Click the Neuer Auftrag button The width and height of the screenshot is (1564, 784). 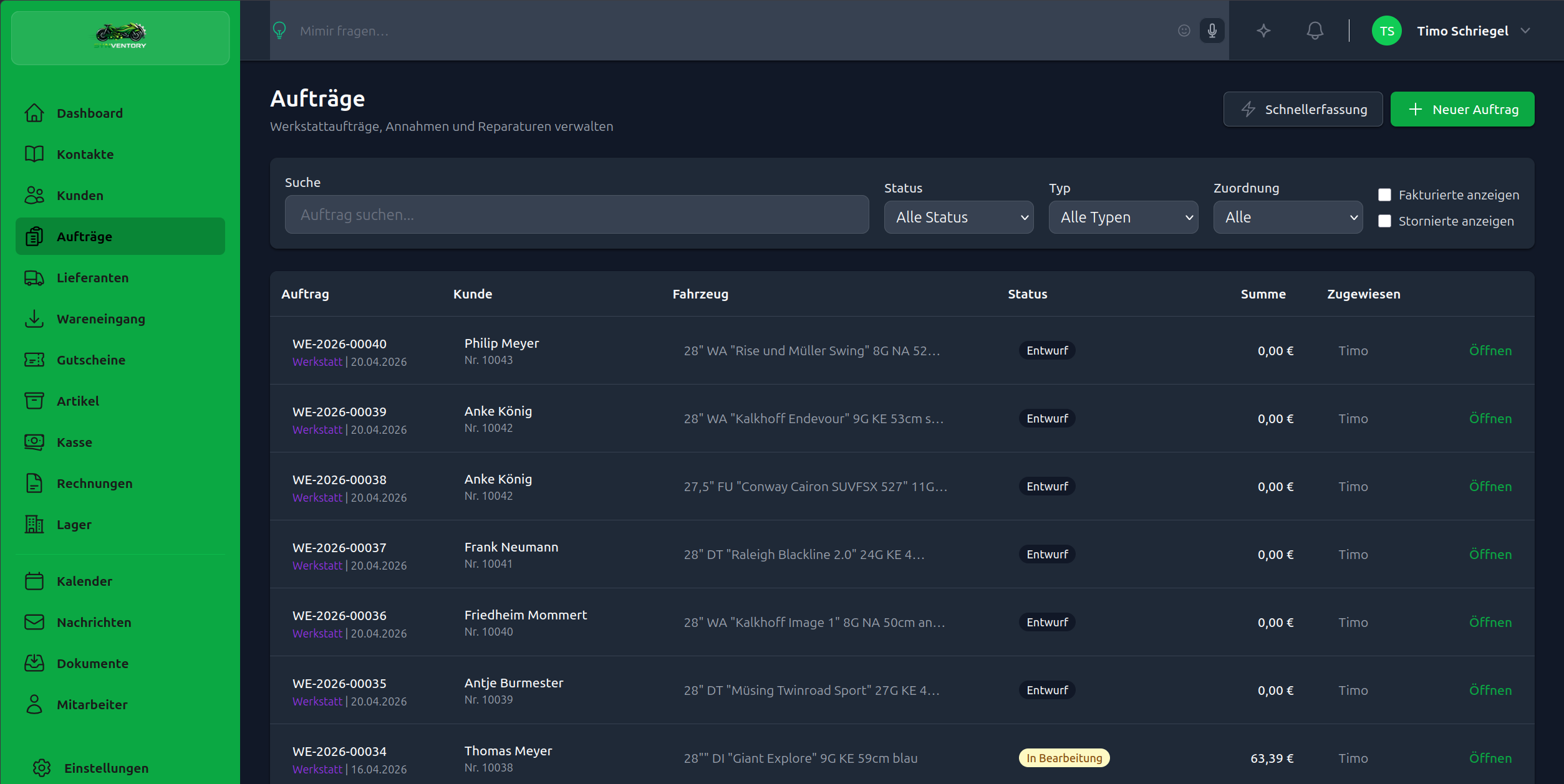pos(1462,109)
